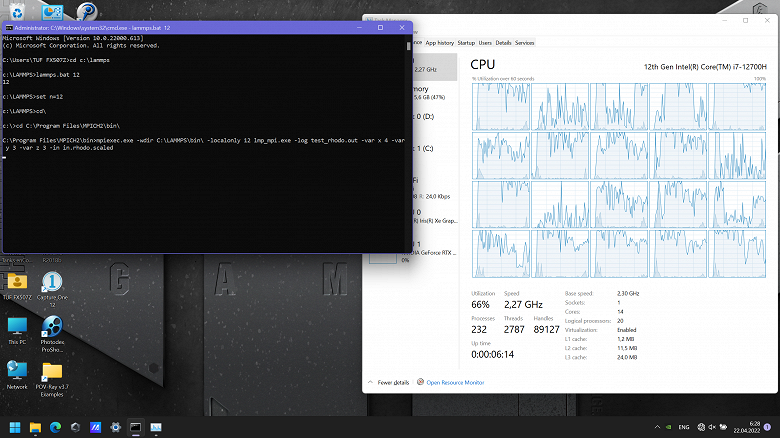Go to the Details tab
This screenshot has height=438, width=780.
(x=503, y=43)
